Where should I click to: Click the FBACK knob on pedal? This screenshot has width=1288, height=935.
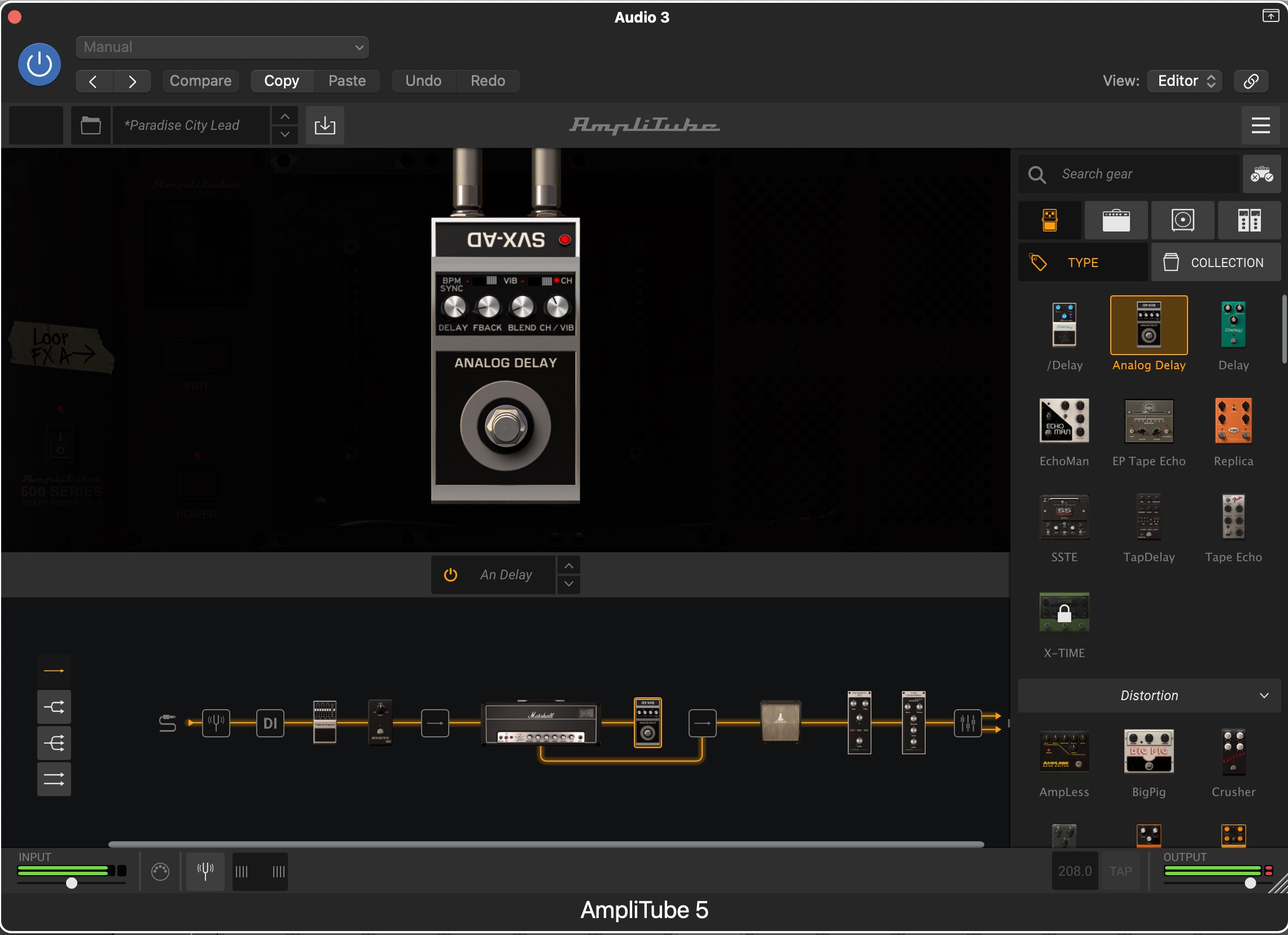click(x=488, y=308)
